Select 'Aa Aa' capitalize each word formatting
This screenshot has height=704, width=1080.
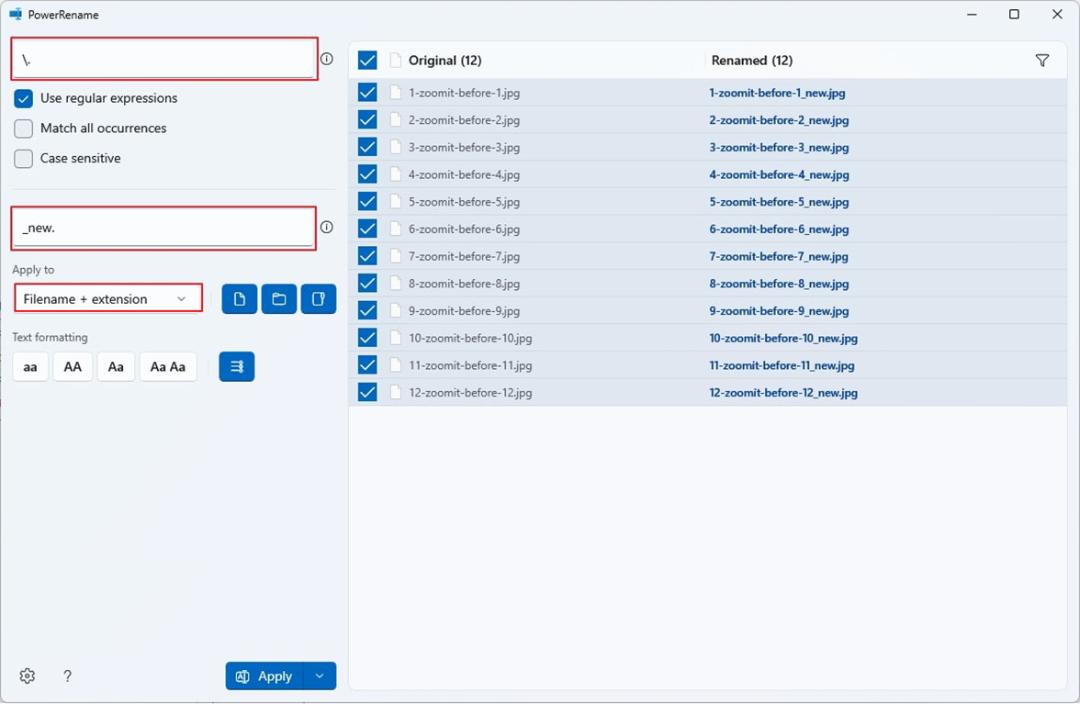pos(168,366)
